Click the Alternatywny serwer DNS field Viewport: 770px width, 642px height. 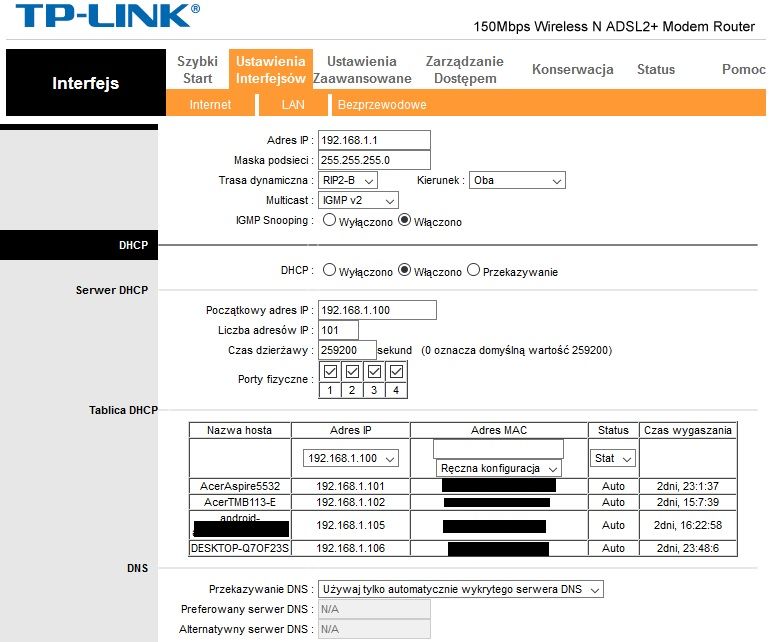[374, 629]
